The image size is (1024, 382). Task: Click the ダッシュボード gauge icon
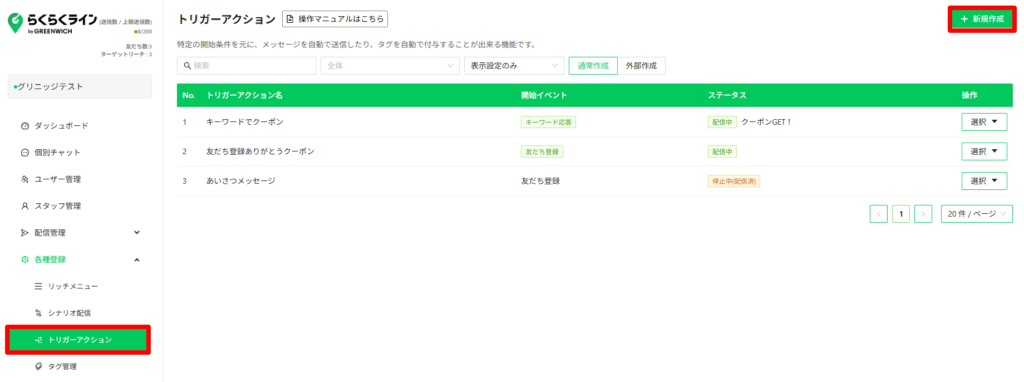pos(25,125)
